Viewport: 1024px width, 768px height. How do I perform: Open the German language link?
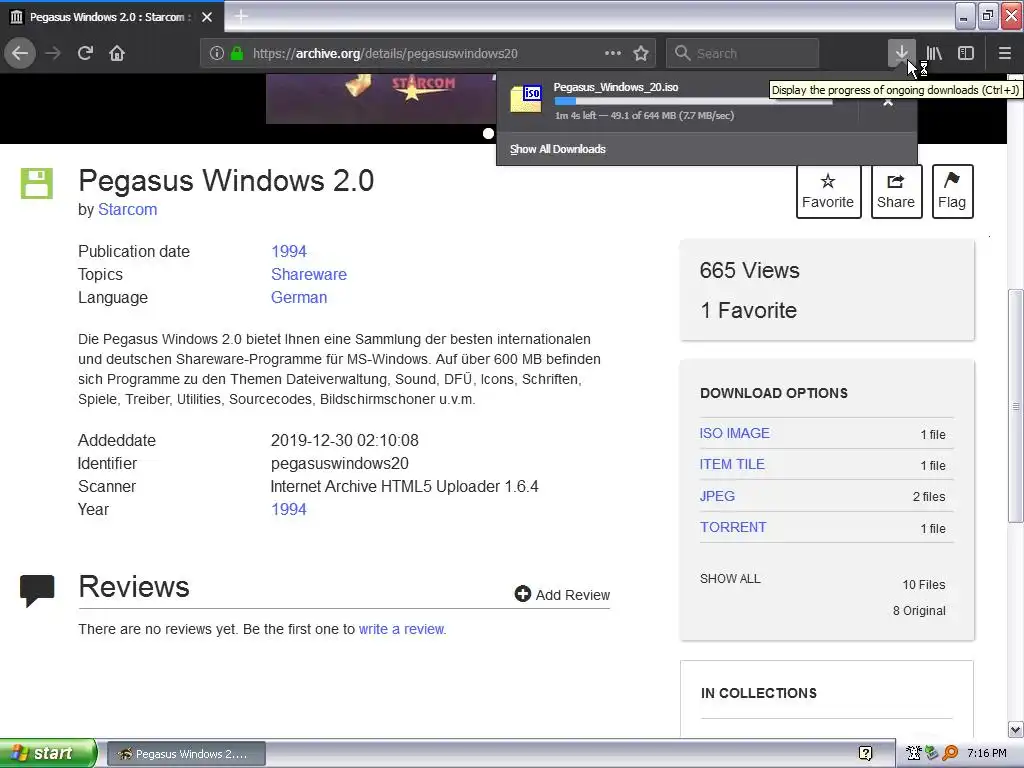299,297
